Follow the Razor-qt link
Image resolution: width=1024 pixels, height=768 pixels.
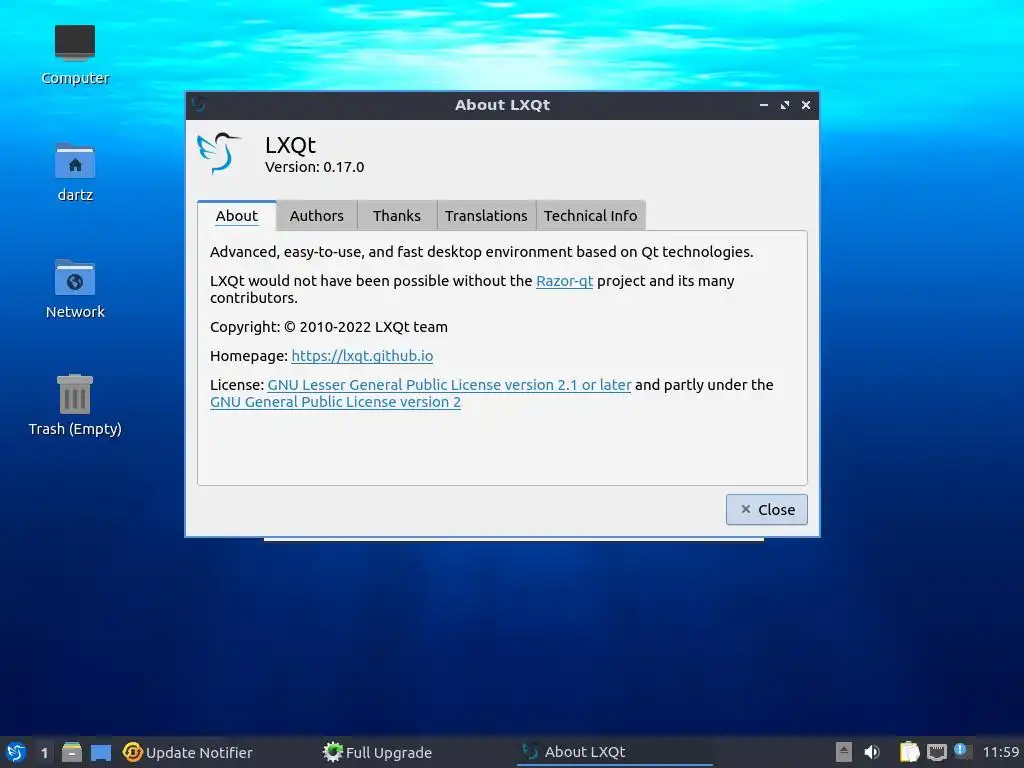coord(564,281)
